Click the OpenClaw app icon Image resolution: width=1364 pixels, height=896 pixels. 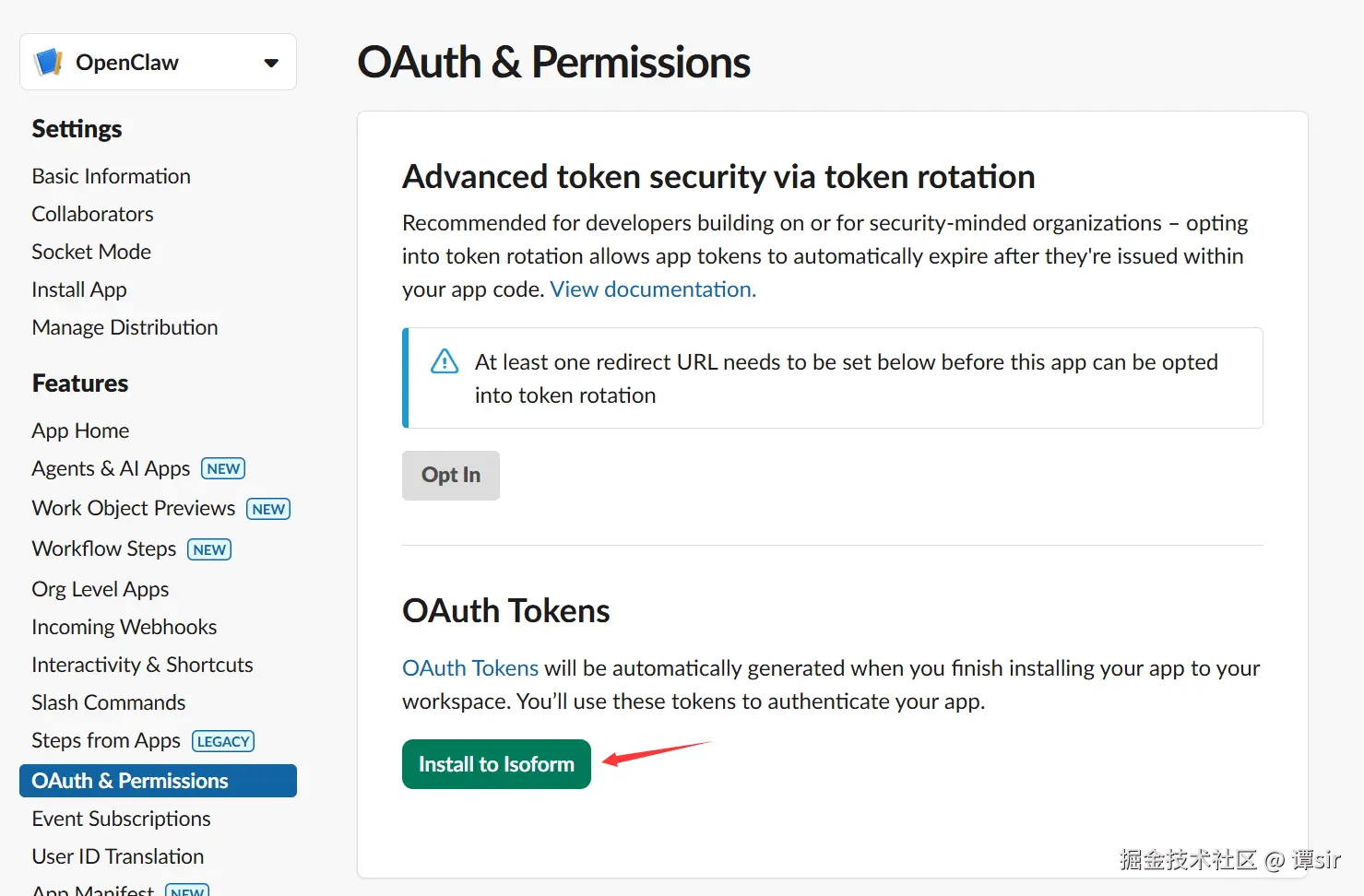48,63
